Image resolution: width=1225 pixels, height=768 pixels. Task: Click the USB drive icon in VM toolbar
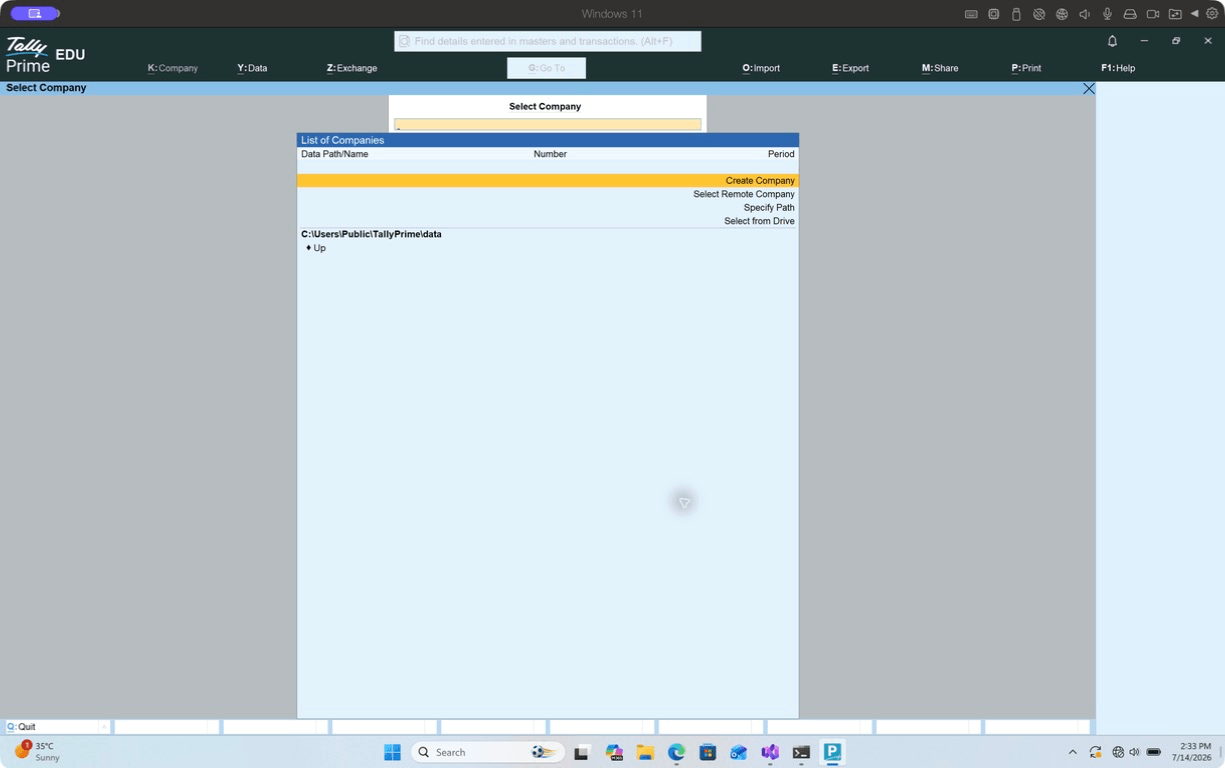[1016, 14]
